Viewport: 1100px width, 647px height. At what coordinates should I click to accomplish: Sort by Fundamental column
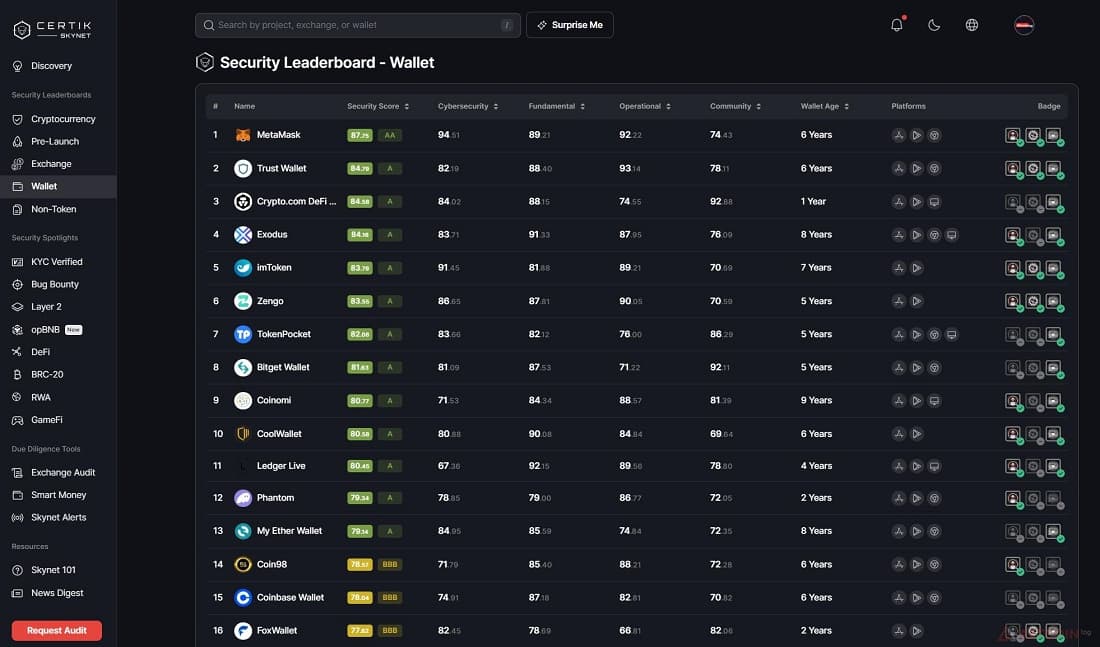click(557, 106)
